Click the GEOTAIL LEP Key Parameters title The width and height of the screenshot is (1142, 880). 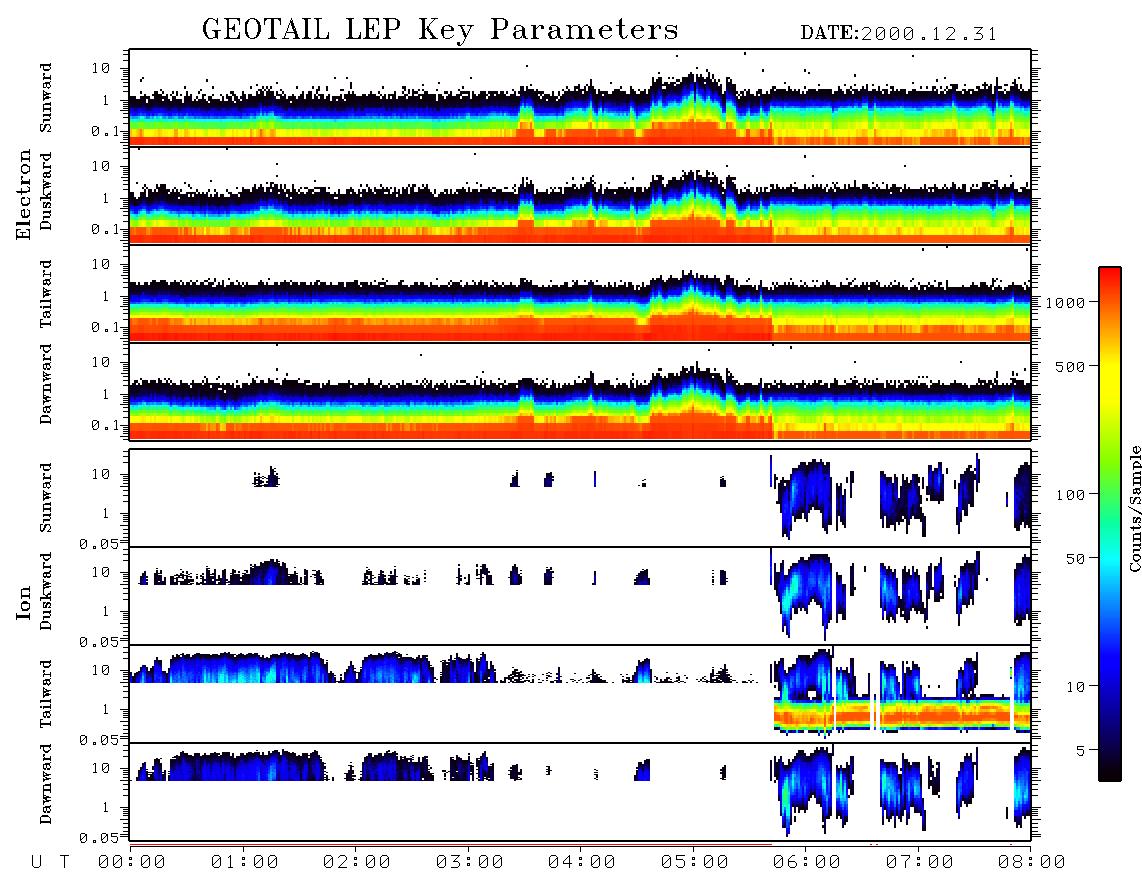pyautogui.click(x=440, y=30)
